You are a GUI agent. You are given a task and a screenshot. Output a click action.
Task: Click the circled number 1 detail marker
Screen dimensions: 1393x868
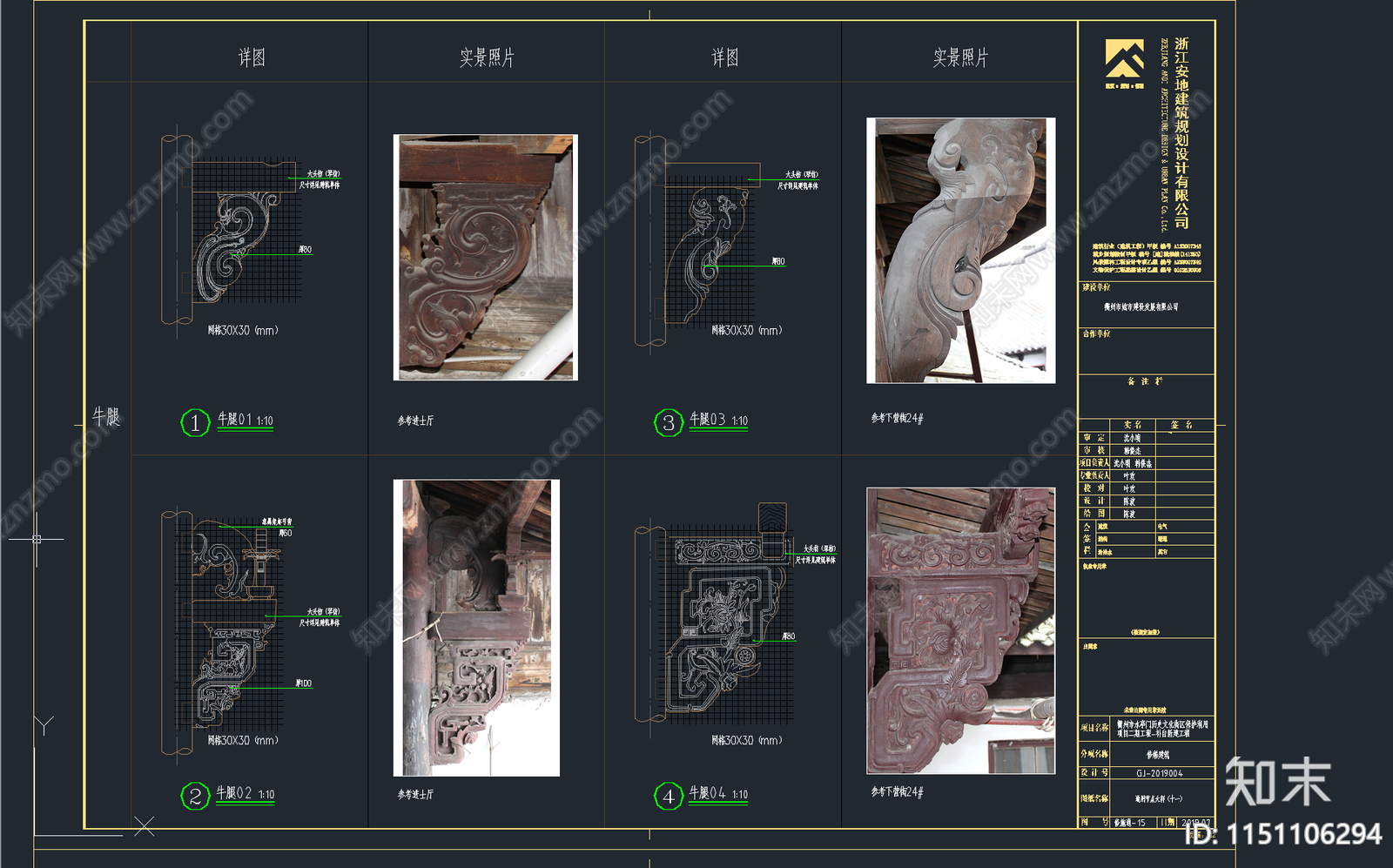tap(195, 423)
